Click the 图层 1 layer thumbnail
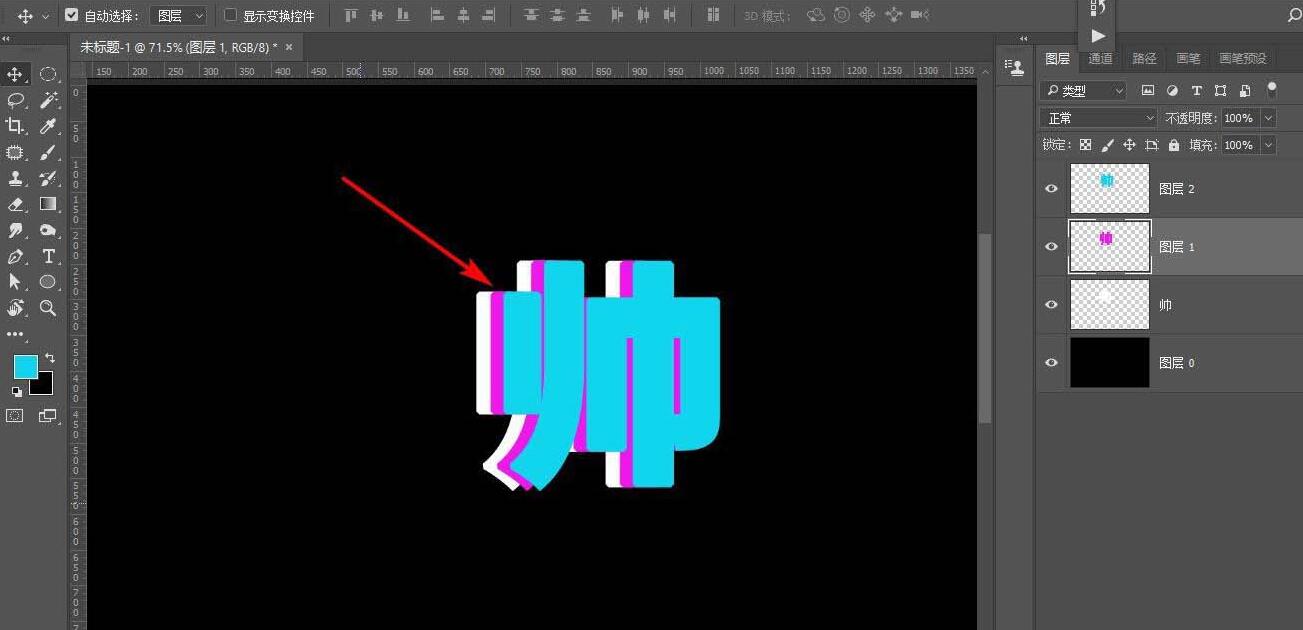The width and height of the screenshot is (1303, 630). pyautogui.click(x=1110, y=246)
